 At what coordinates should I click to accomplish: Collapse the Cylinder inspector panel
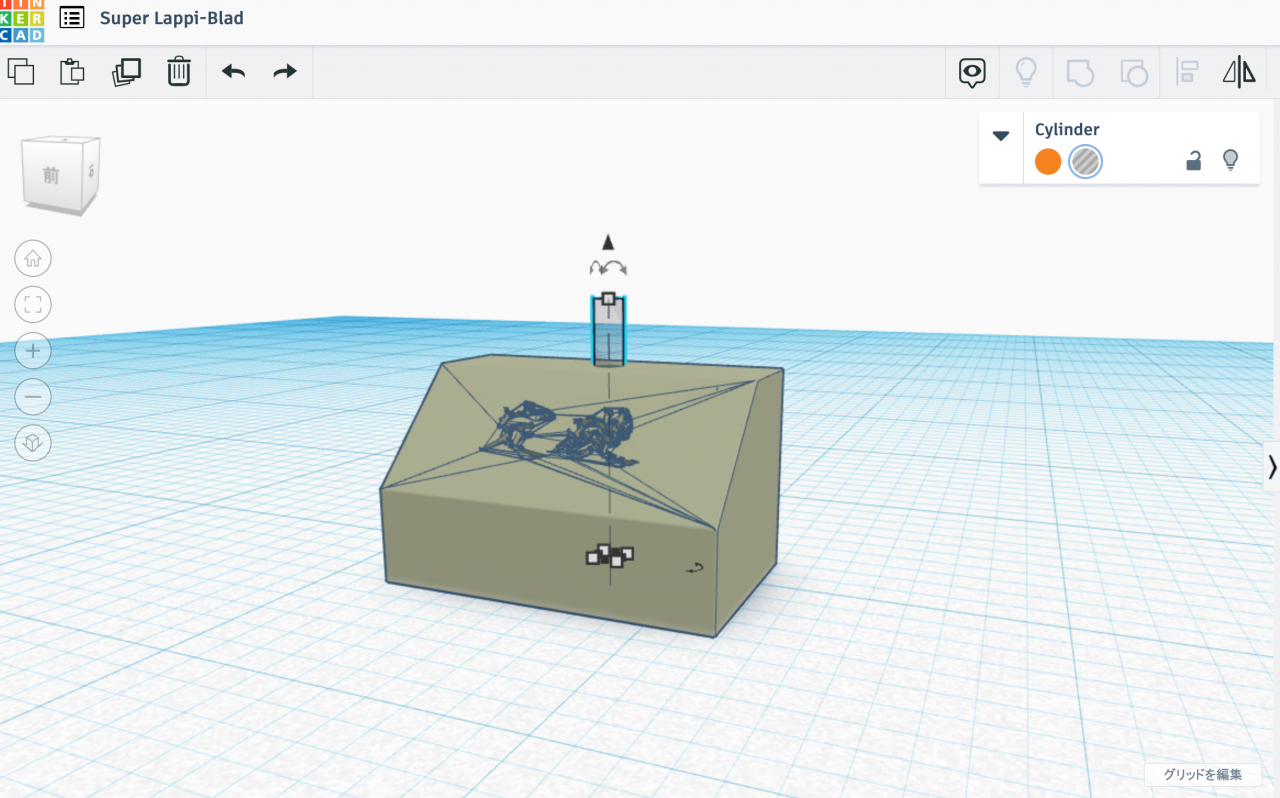point(1001,136)
